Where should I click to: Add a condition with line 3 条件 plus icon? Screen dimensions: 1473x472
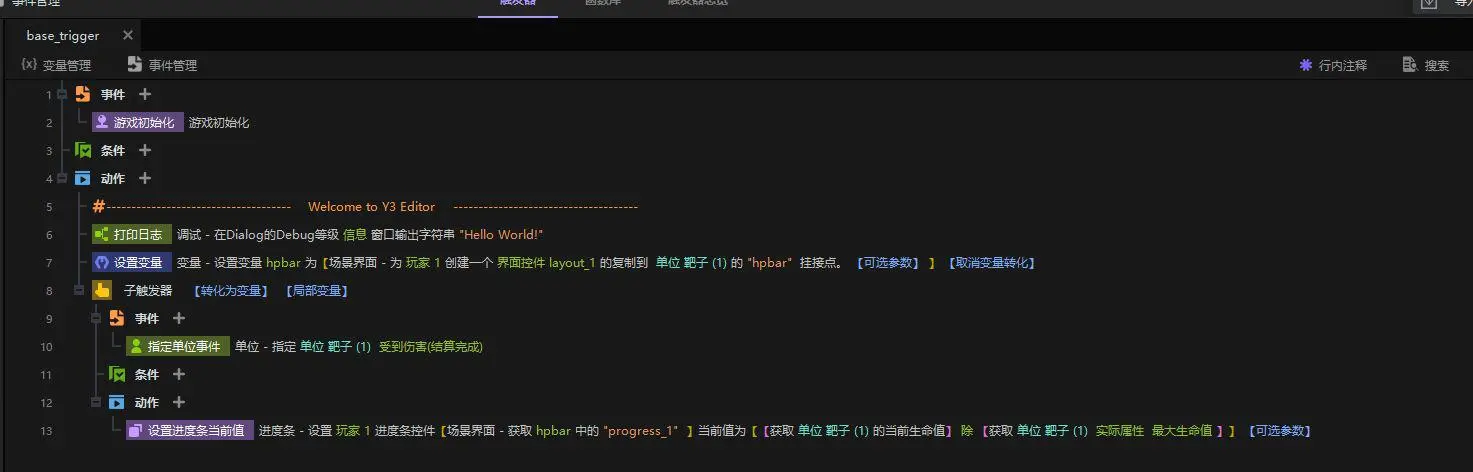(x=145, y=150)
